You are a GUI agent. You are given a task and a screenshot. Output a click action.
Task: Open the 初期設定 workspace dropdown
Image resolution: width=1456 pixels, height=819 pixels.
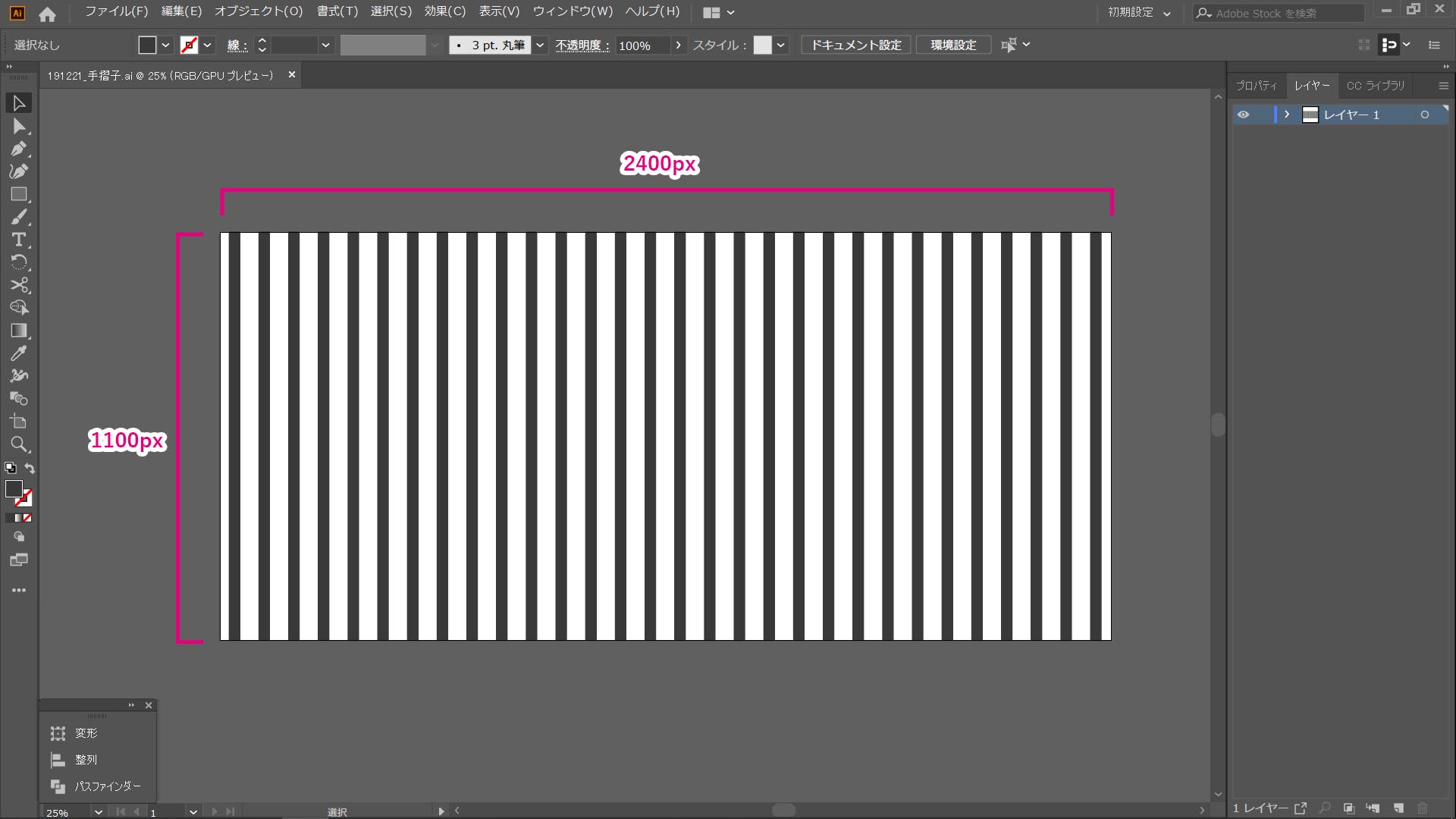point(1139,13)
